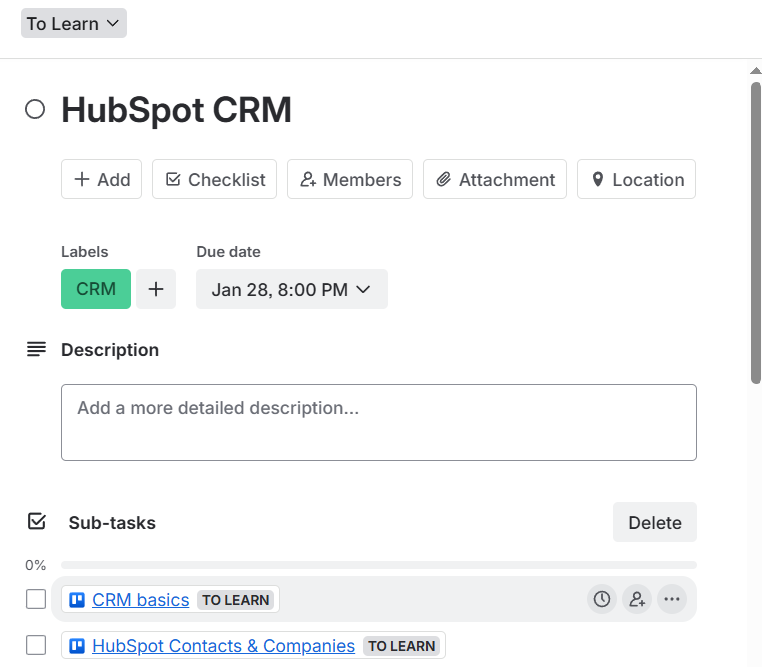This screenshot has height=667, width=762.
Task: Click the 0% progress text
Action: [x=35, y=565]
